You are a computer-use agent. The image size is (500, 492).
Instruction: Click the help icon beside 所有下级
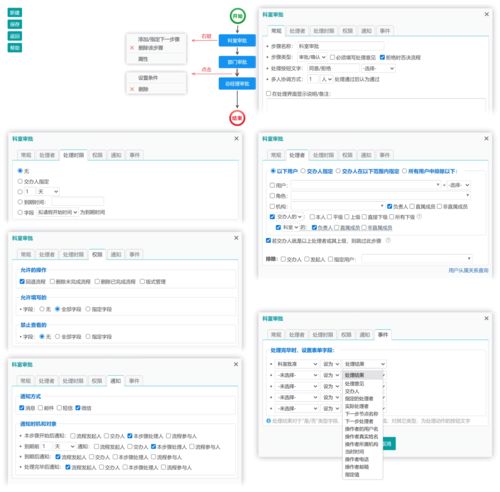pyautogui.click(x=419, y=217)
